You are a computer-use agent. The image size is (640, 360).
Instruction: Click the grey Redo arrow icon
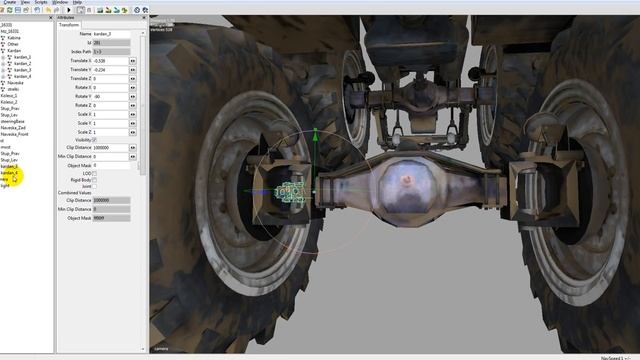pyautogui.click(x=56, y=10)
